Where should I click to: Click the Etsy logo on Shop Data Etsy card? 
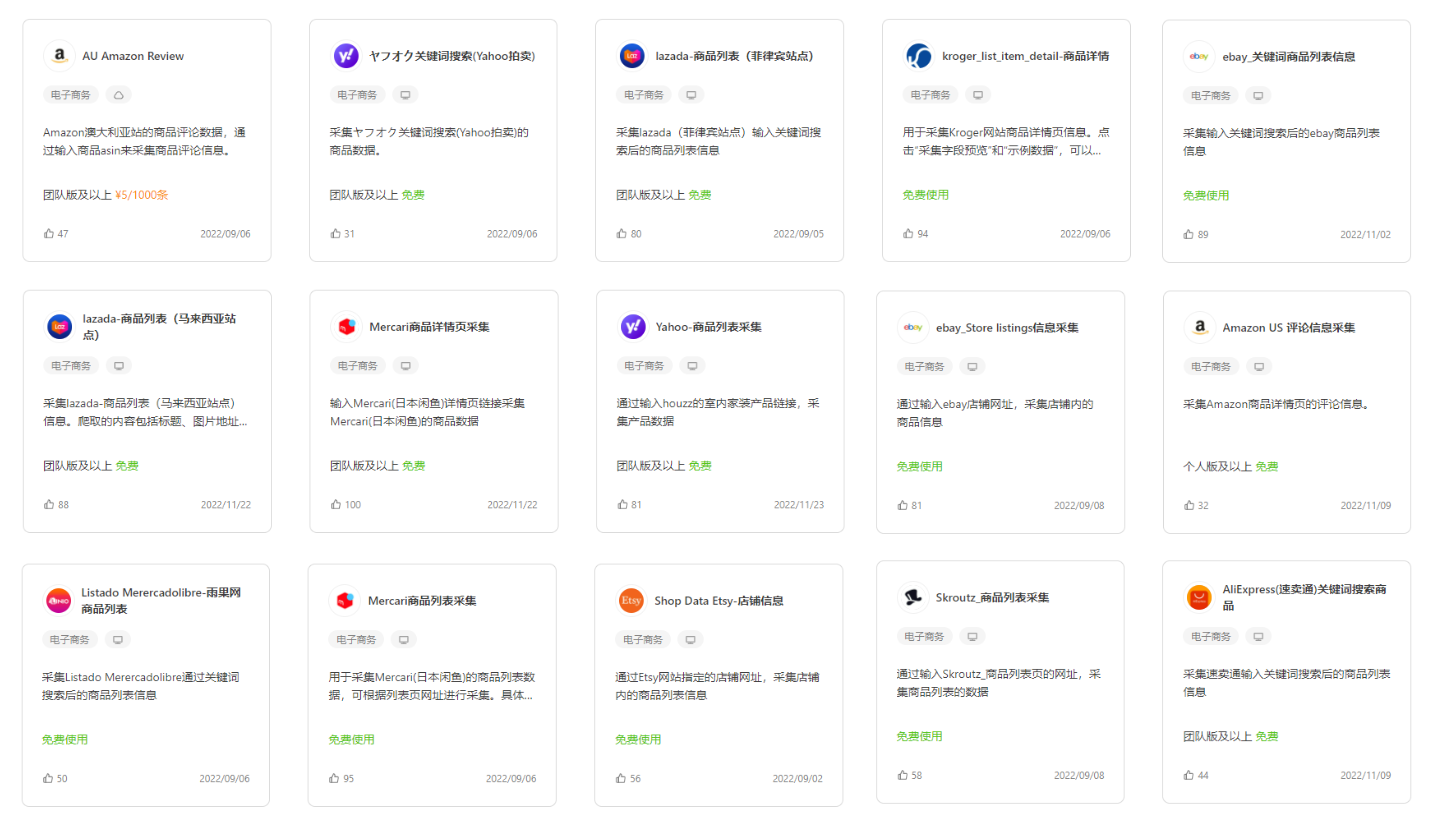pos(631,601)
